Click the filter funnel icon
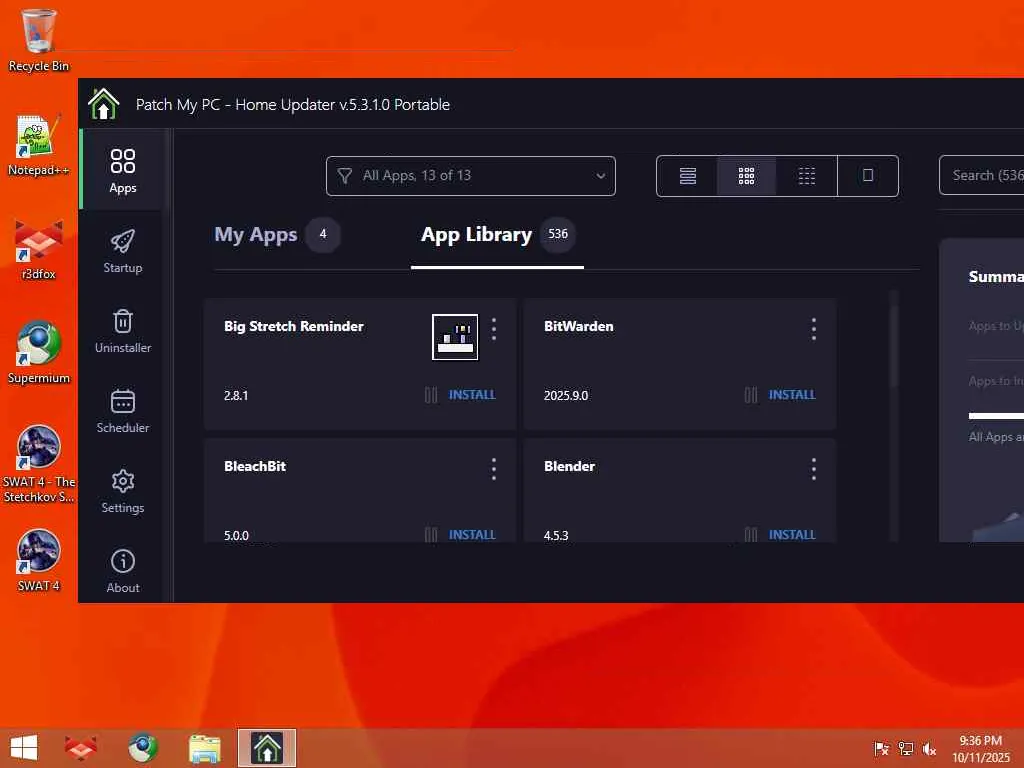The height and width of the screenshot is (768, 1024). pyautogui.click(x=345, y=176)
